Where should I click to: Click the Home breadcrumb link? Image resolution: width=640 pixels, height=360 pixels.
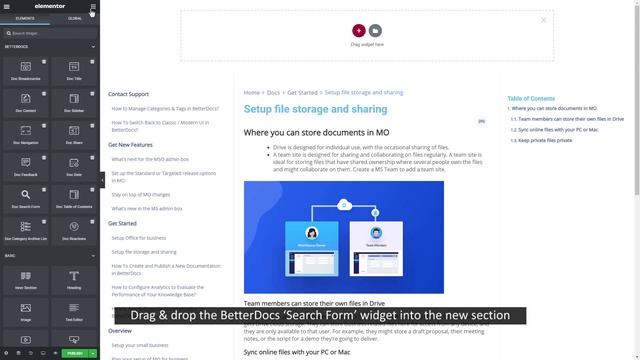[x=251, y=93]
